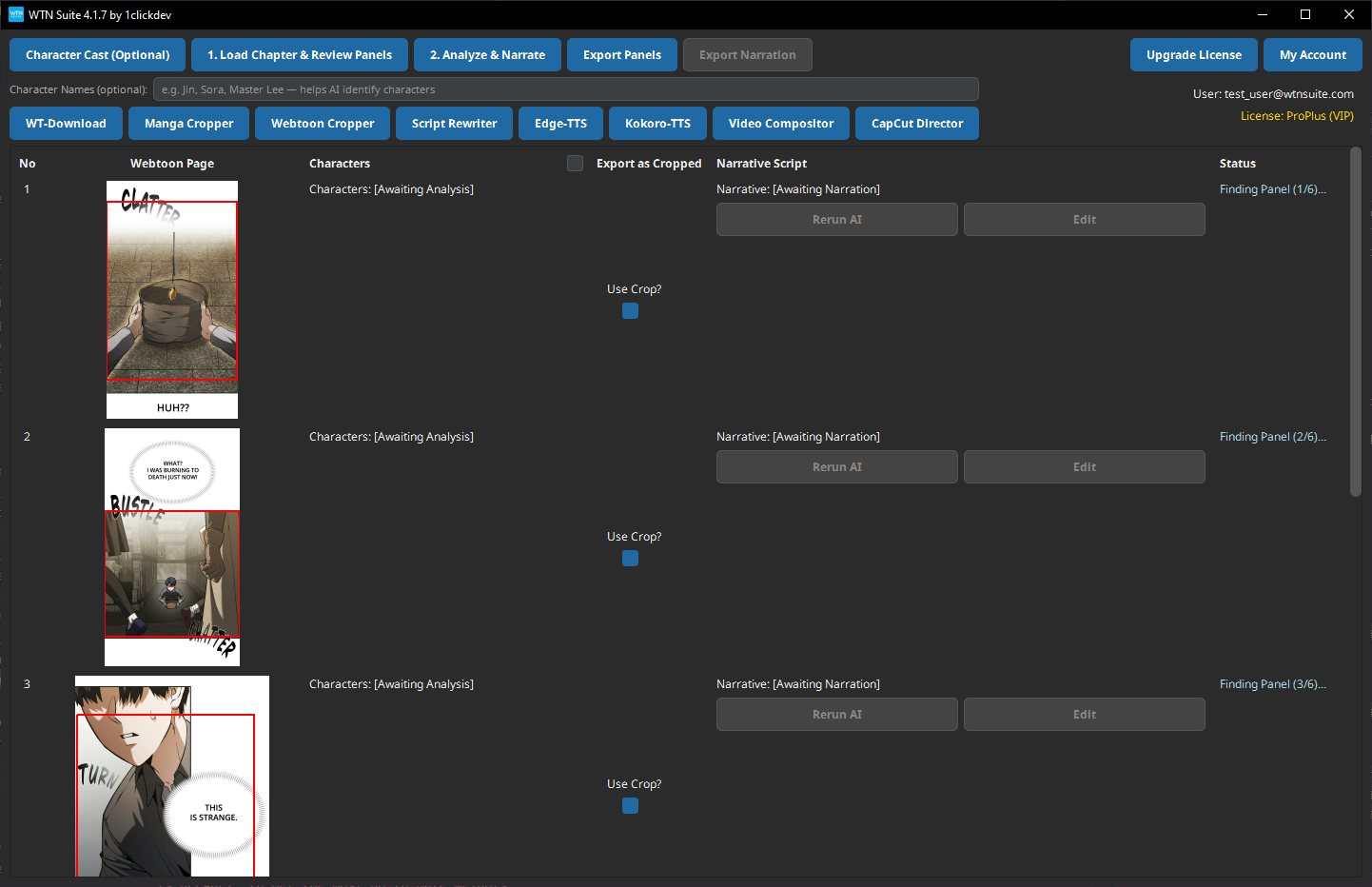Toggle Use Crop for panel 1
Screen dimensions: 1372x887
630,310
